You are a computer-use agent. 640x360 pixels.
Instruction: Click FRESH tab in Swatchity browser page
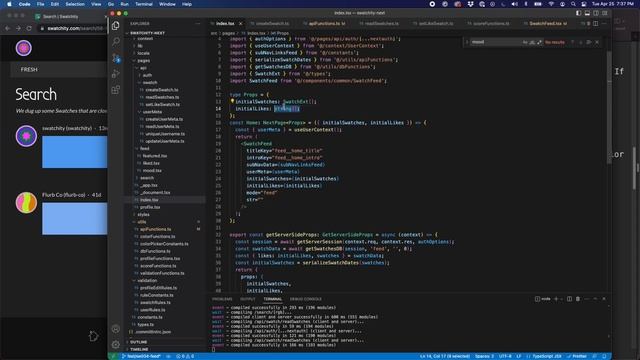coord(29,70)
